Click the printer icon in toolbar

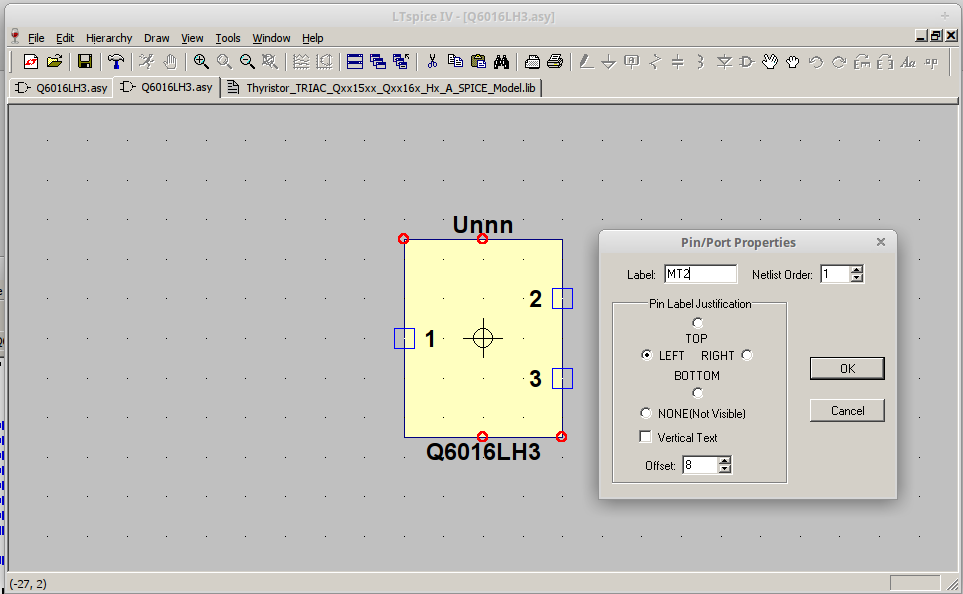[555, 62]
